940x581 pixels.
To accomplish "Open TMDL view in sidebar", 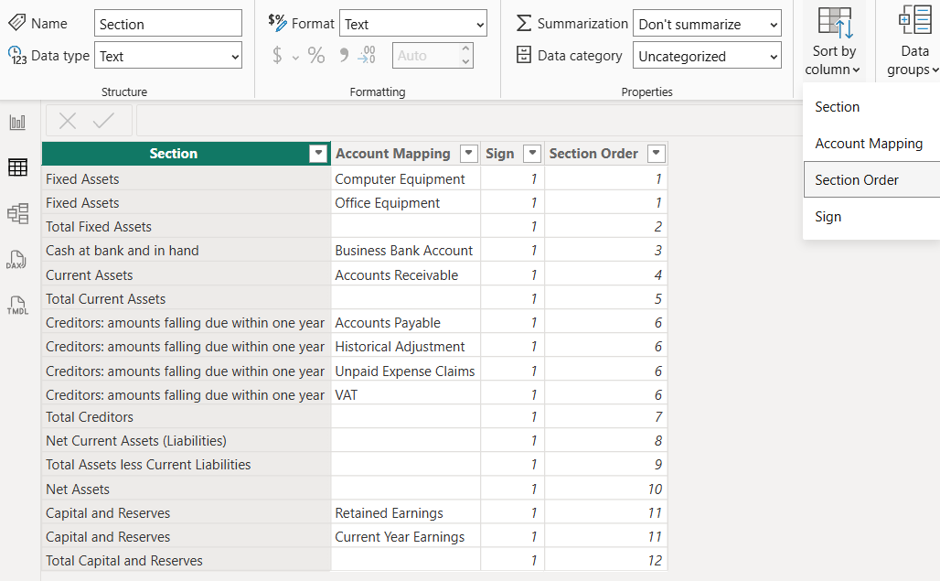I will pyautogui.click(x=17, y=305).
